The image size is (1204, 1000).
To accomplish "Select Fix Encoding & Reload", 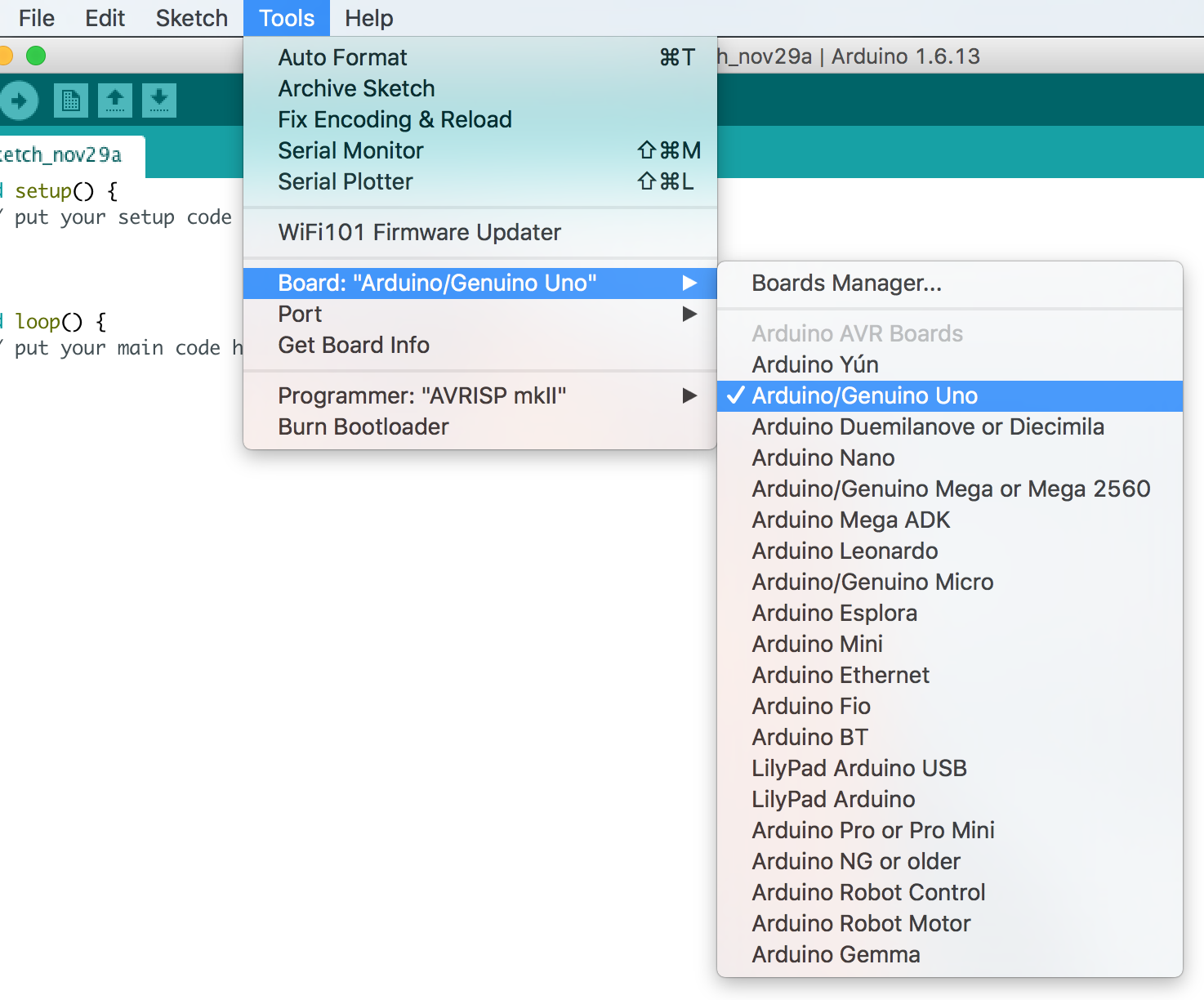I will (x=480, y=119).
